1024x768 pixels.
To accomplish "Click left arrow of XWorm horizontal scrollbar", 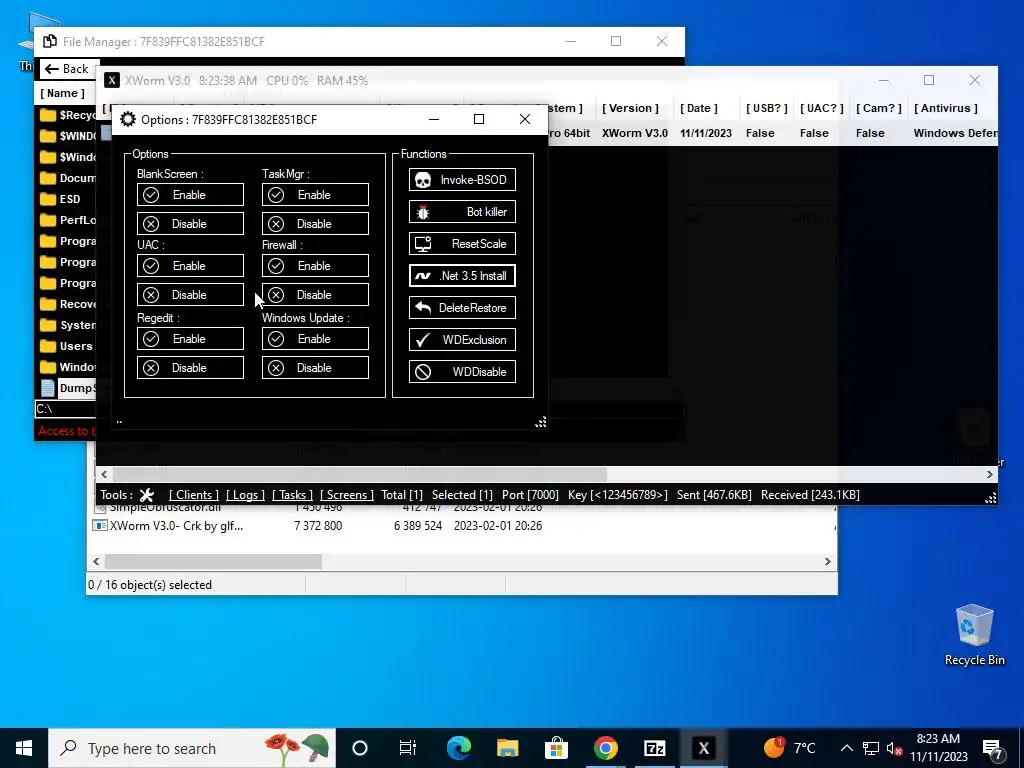I will pyautogui.click(x=104, y=475).
